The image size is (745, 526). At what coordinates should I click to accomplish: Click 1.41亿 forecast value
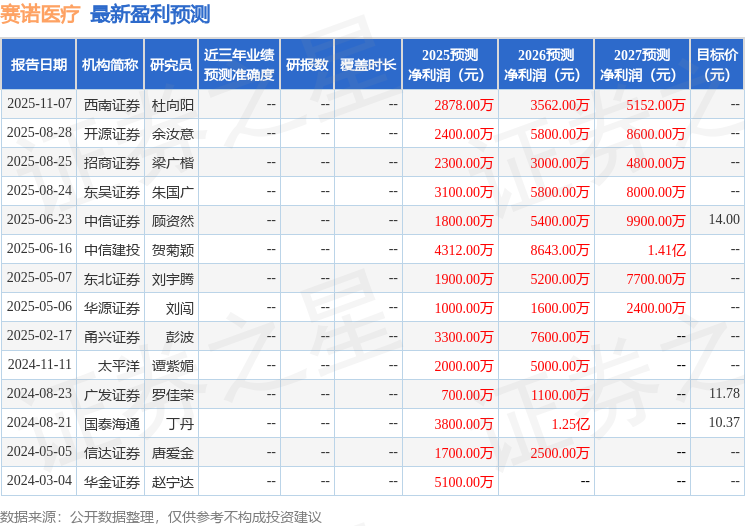pos(667,250)
